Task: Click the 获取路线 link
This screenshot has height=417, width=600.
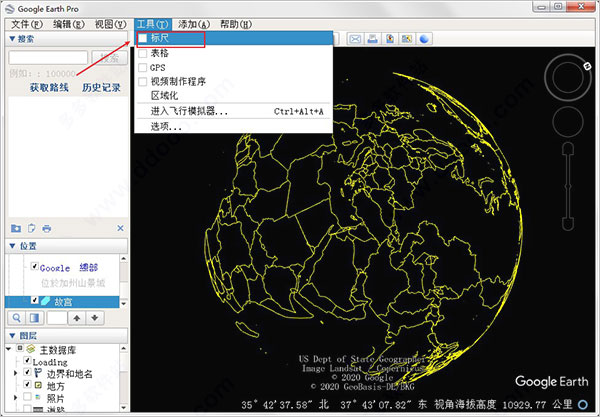Action: pos(49,88)
